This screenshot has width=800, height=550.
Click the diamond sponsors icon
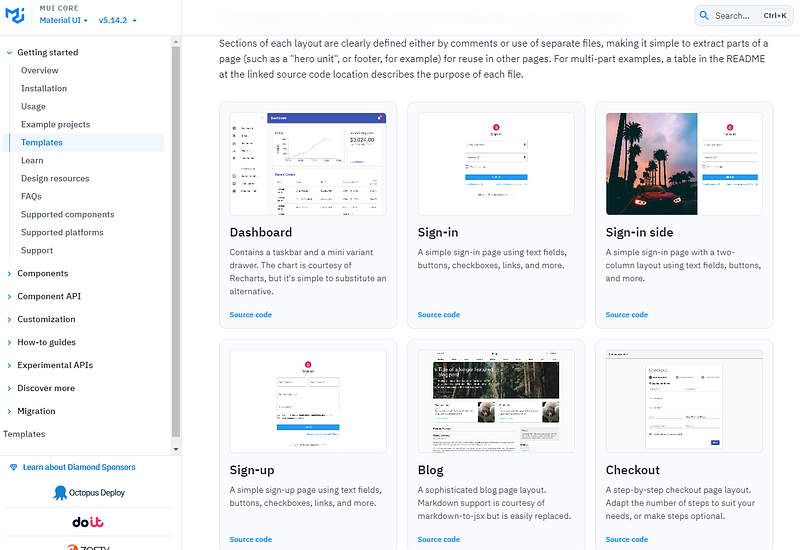(14, 467)
